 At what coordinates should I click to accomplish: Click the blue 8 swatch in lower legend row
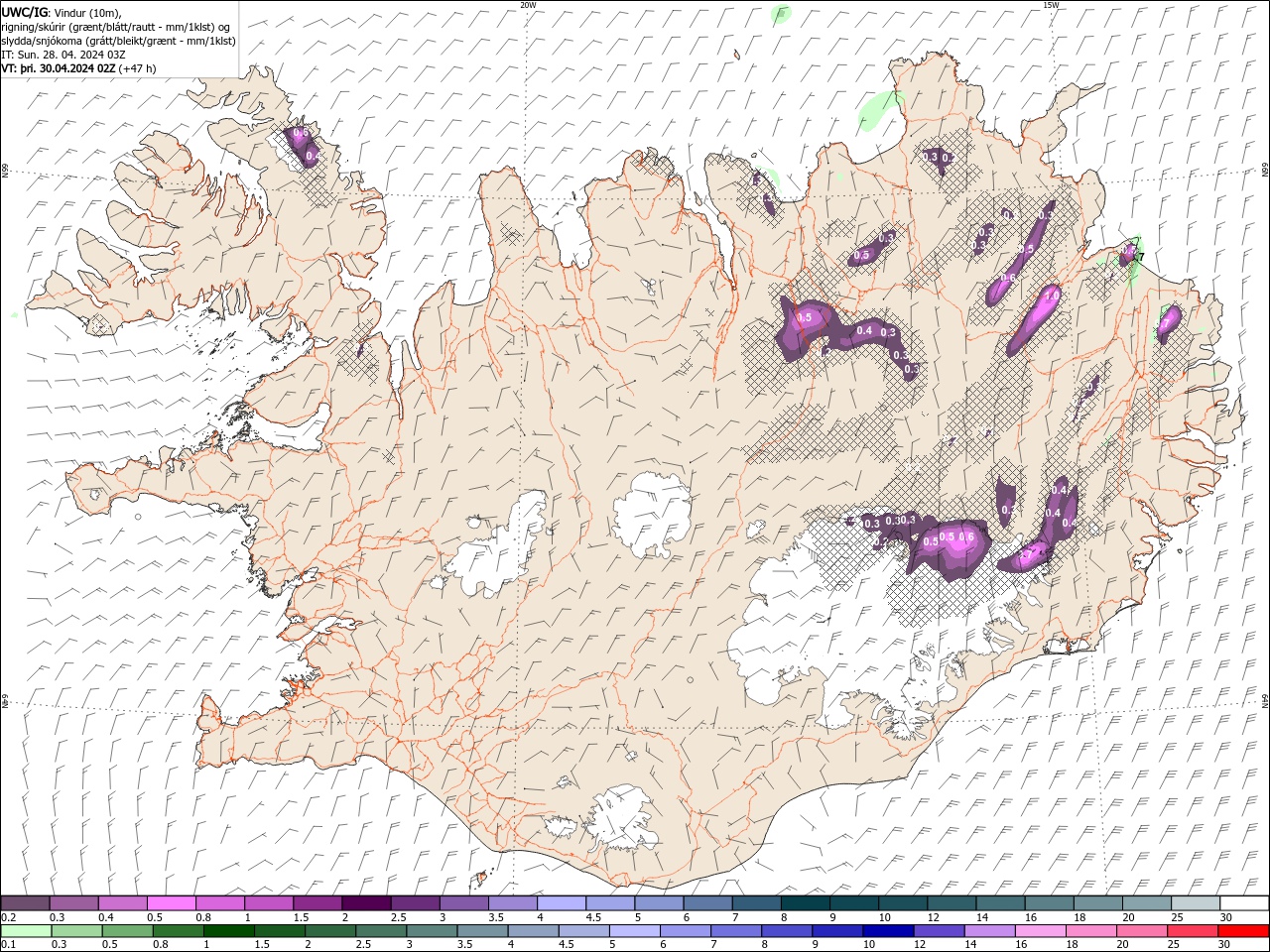[788, 931]
